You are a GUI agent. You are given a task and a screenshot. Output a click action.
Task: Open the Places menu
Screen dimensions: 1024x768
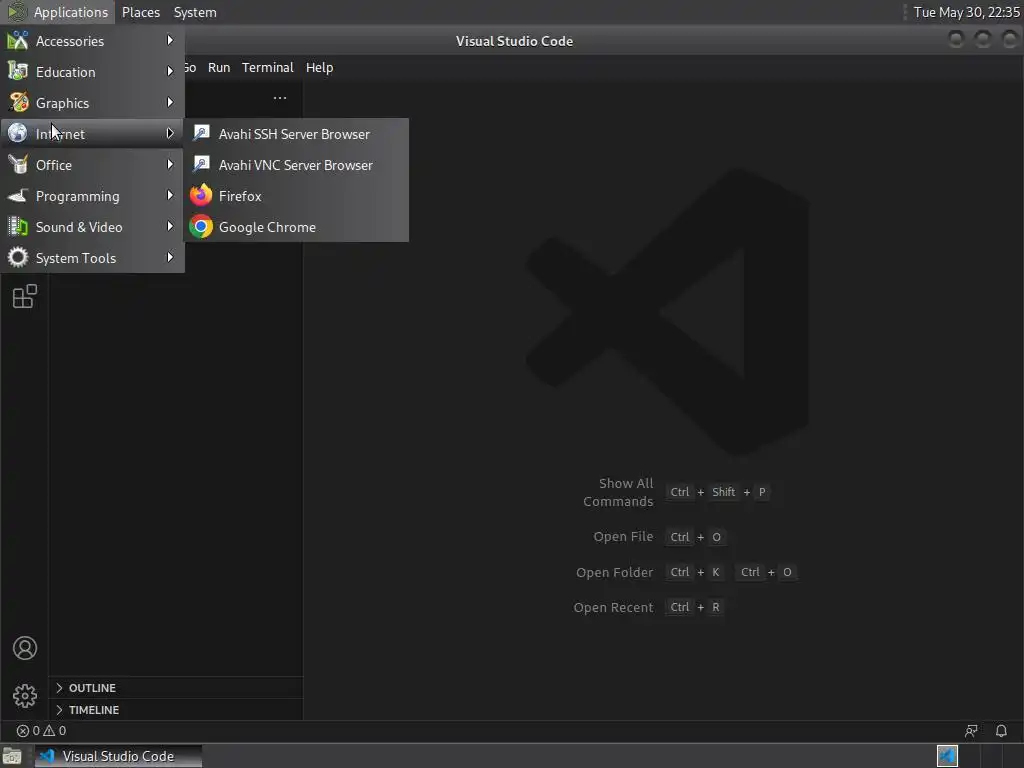pyautogui.click(x=140, y=12)
